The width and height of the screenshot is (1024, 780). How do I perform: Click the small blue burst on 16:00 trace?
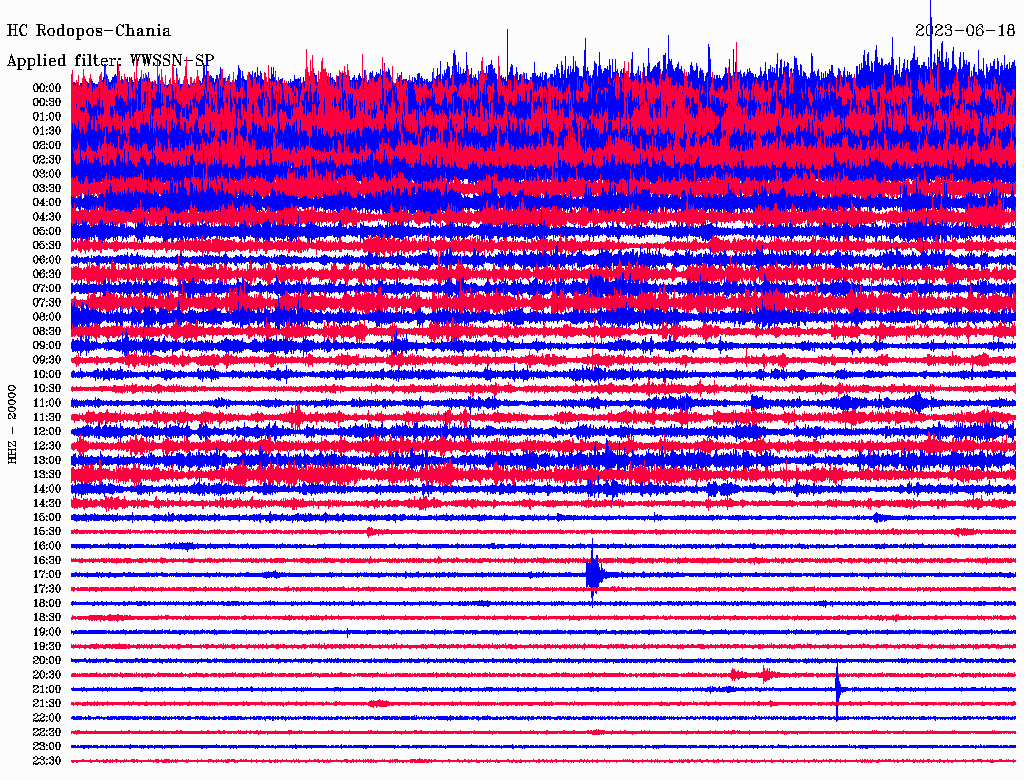point(182,546)
